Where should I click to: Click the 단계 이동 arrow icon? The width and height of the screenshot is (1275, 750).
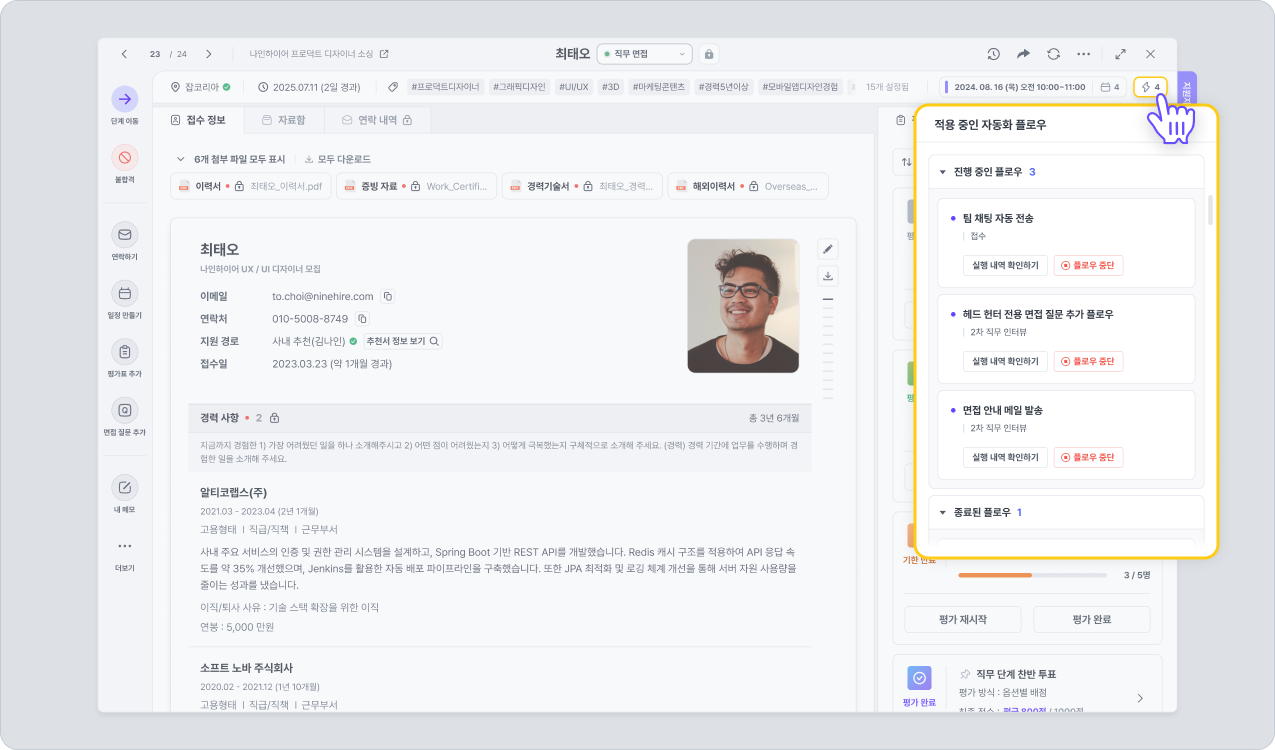pyautogui.click(x=125, y=98)
